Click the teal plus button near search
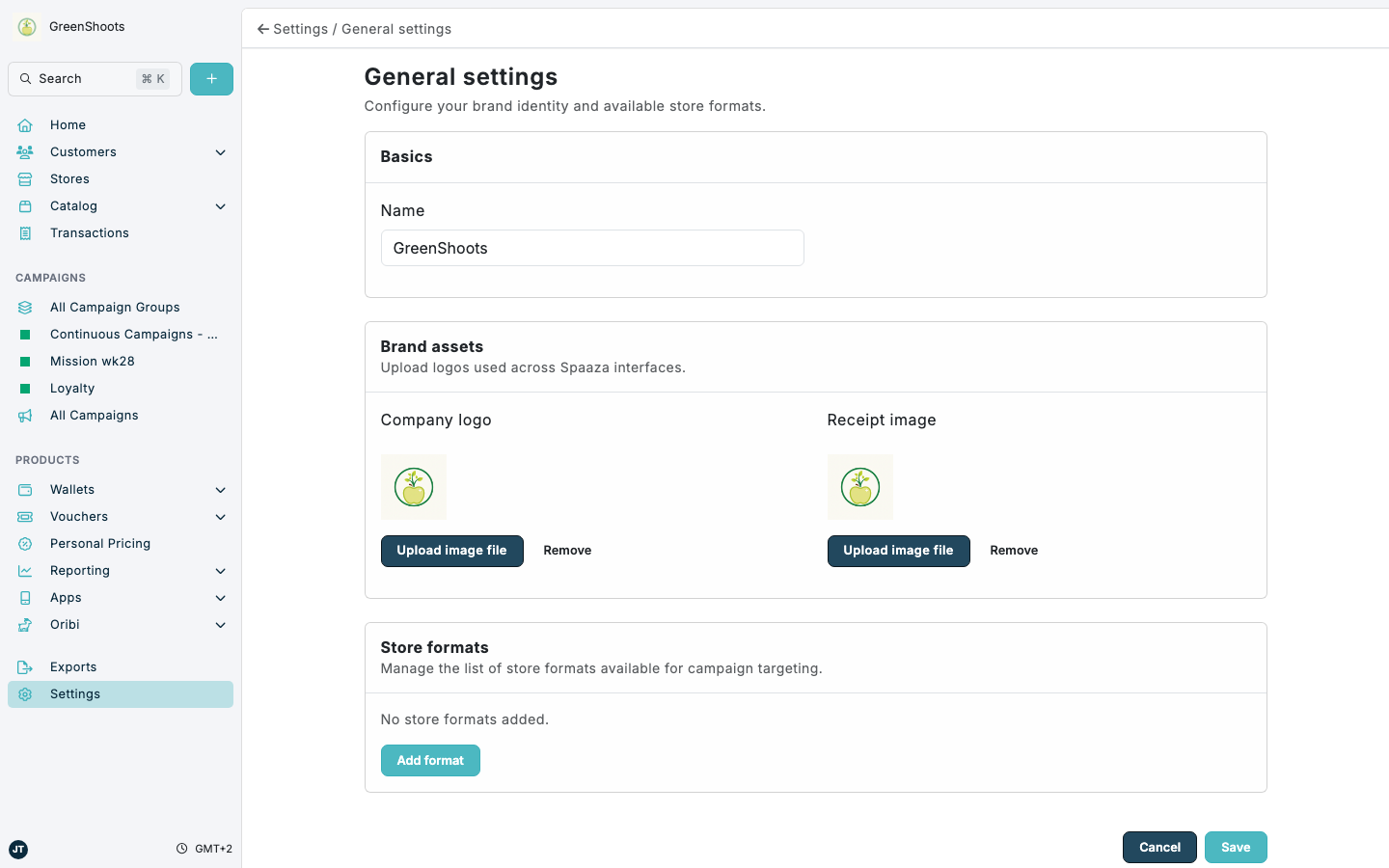The width and height of the screenshot is (1389, 868). tap(211, 78)
